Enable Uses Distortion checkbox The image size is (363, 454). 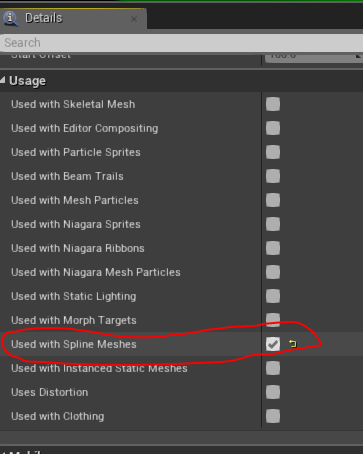(273, 392)
